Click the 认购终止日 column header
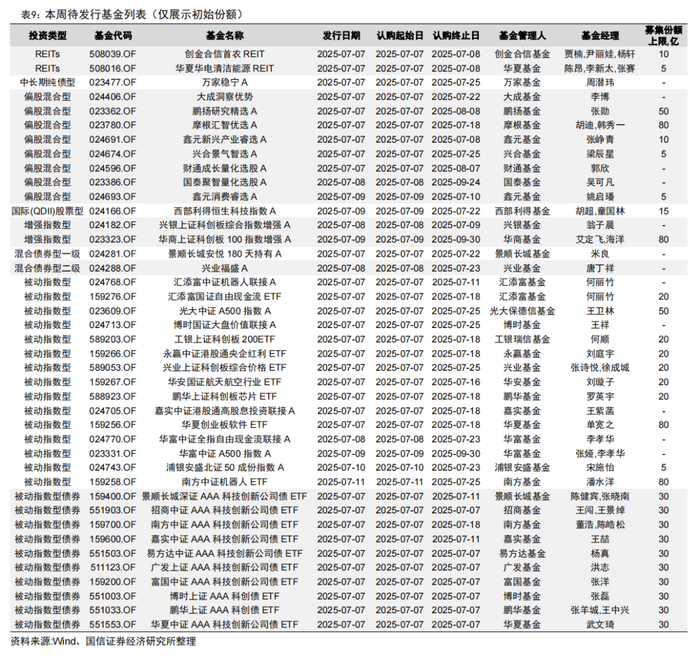This screenshot has width=700, height=656. point(456,35)
